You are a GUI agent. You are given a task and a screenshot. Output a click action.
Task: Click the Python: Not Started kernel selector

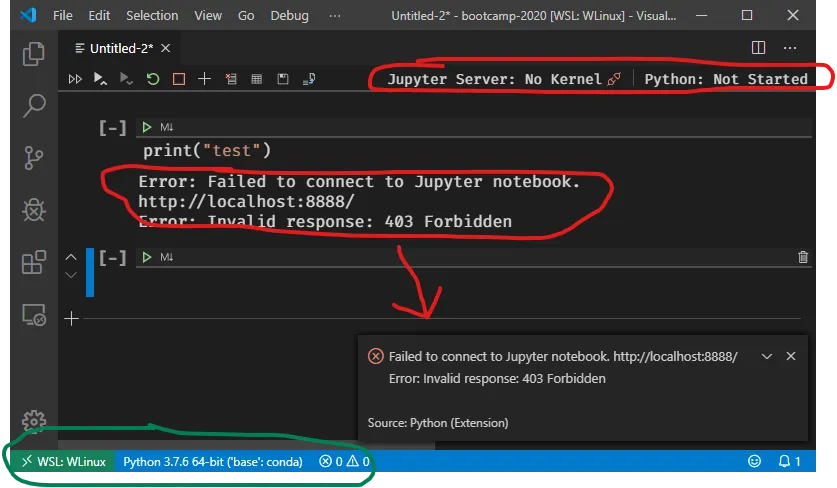pos(726,79)
